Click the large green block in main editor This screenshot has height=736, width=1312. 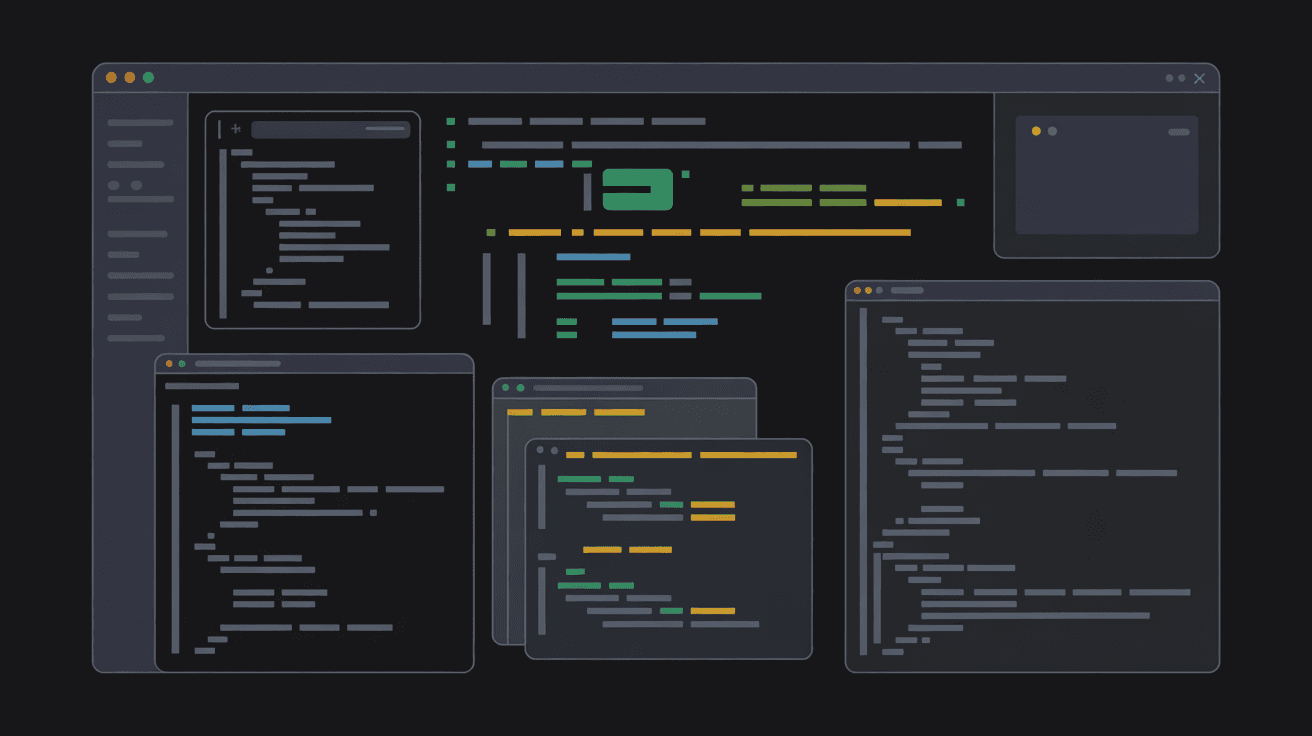637,189
